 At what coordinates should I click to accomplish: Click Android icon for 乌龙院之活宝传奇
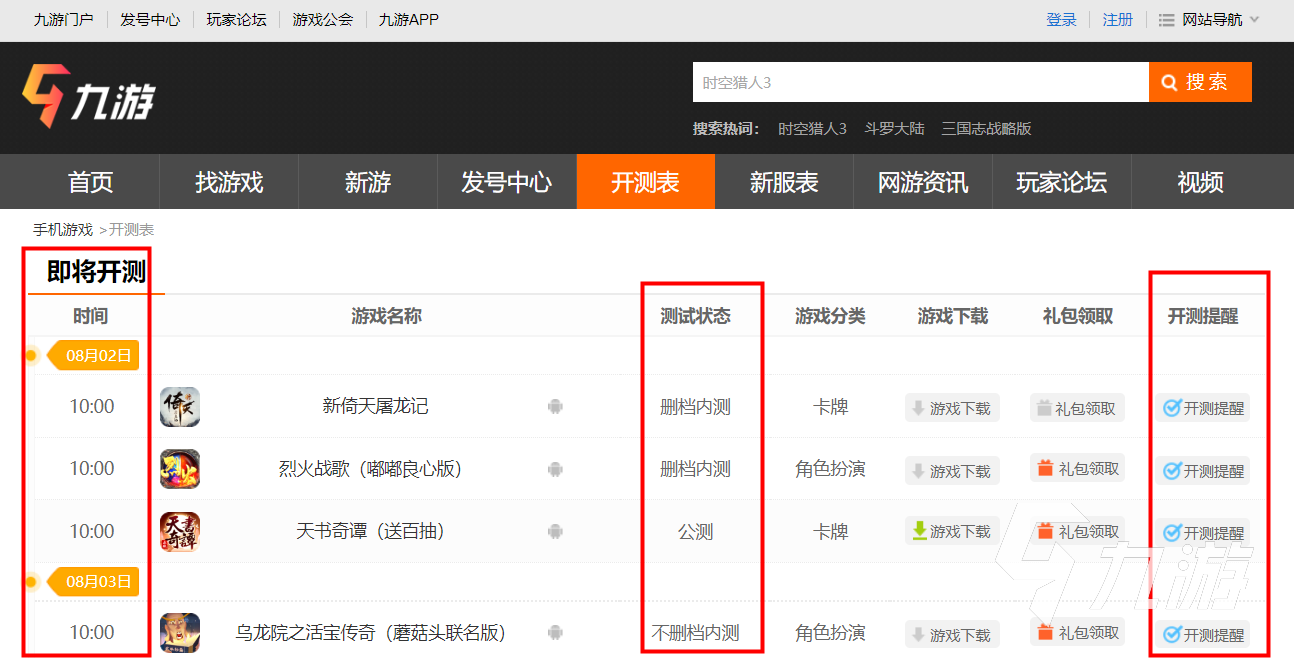coord(555,633)
